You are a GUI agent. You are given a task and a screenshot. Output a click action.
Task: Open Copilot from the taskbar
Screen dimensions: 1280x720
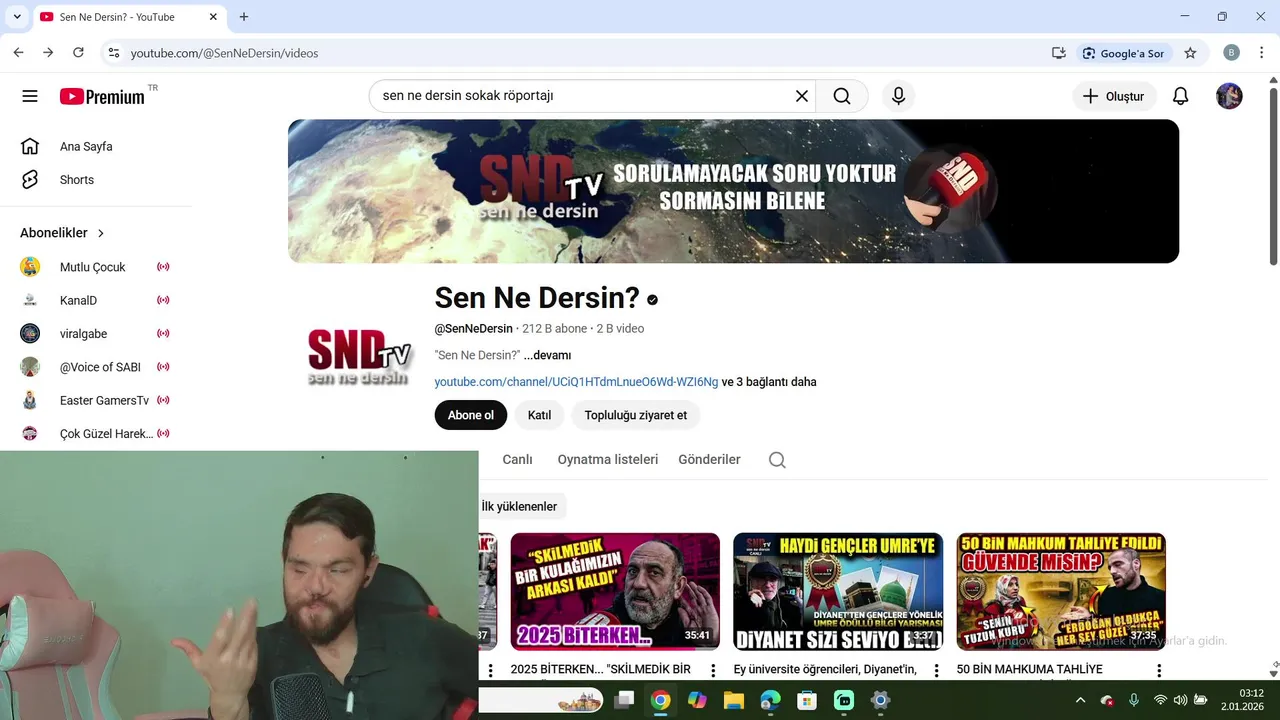pos(697,700)
